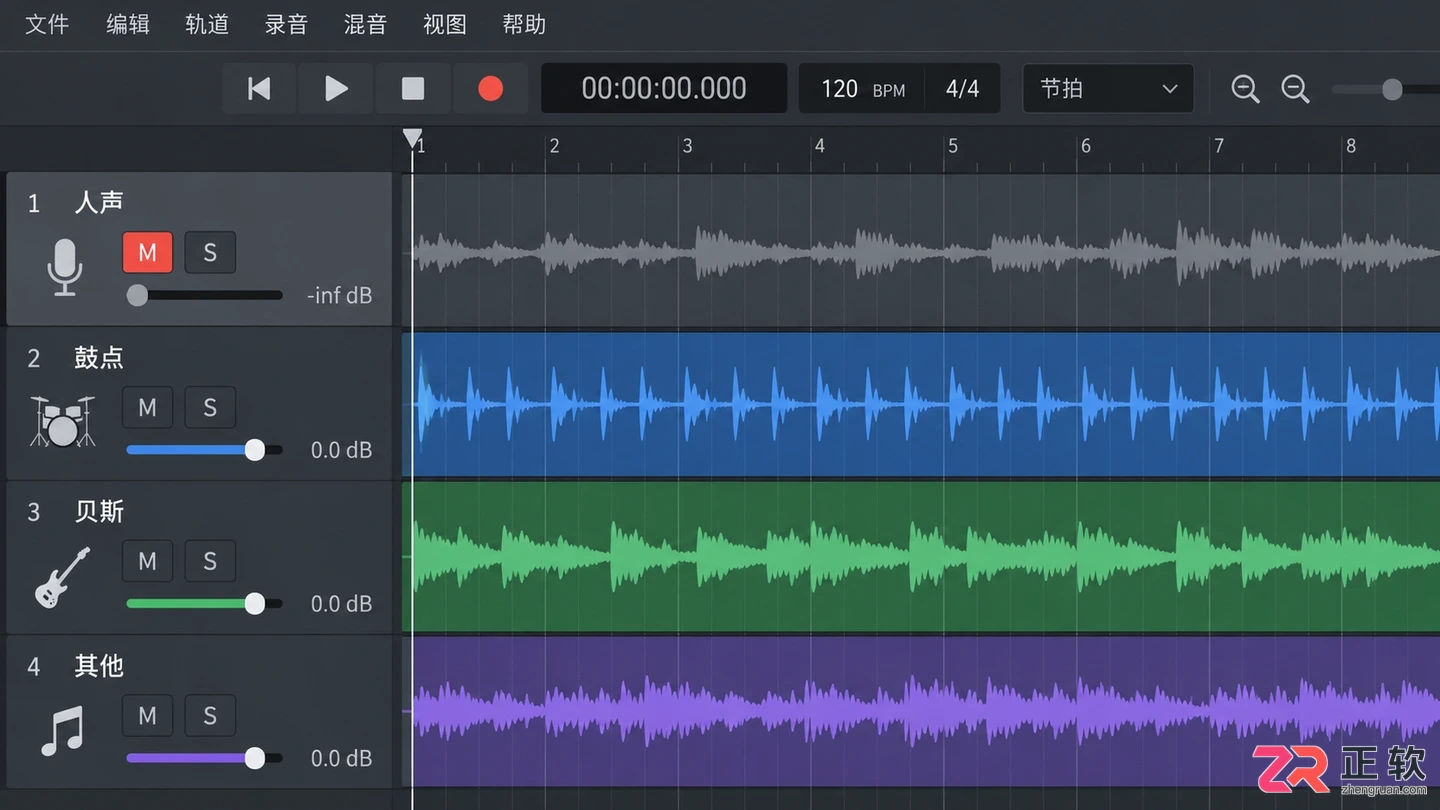The width and height of the screenshot is (1440, 810).
Task: Open the 混音 menu
Action: coord(365,24)
